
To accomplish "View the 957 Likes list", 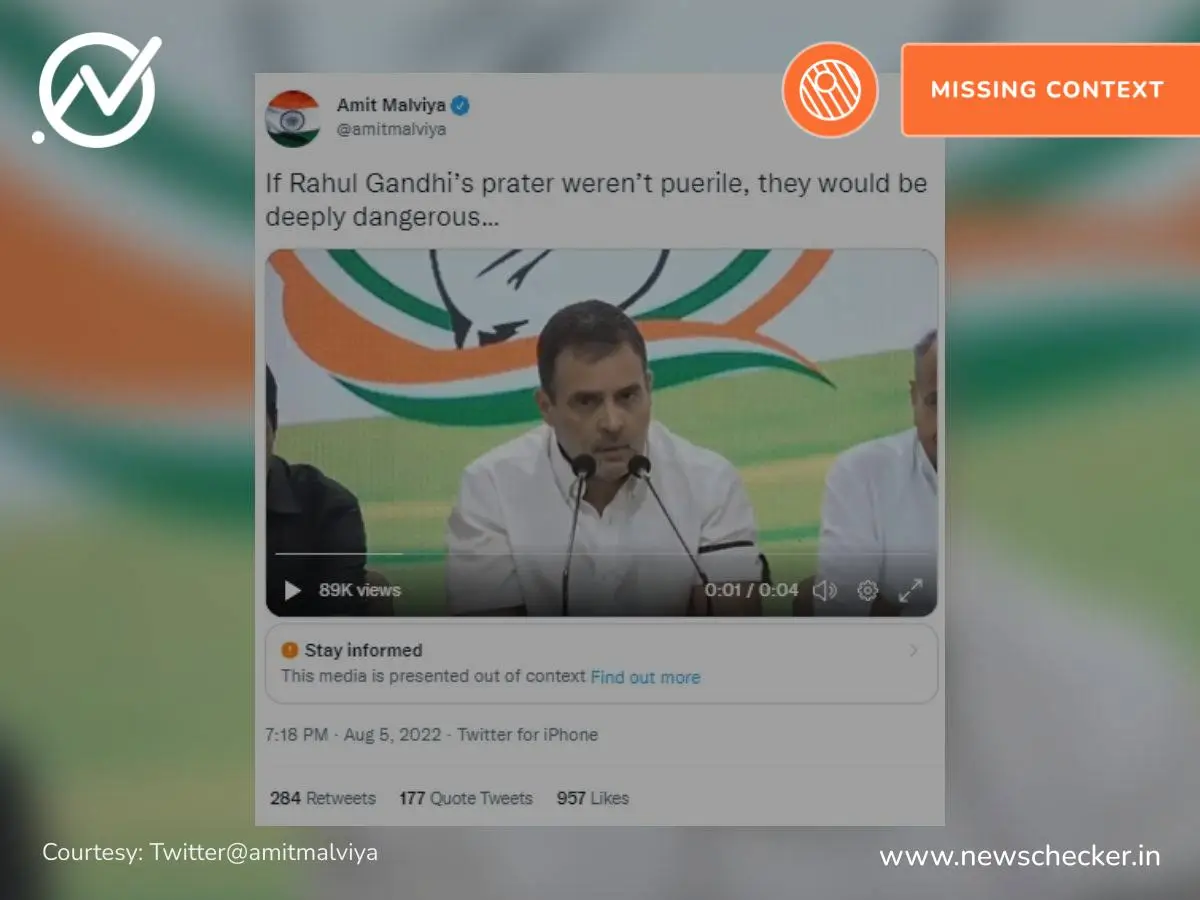I will pyautogui.click(x=593, y=798).
